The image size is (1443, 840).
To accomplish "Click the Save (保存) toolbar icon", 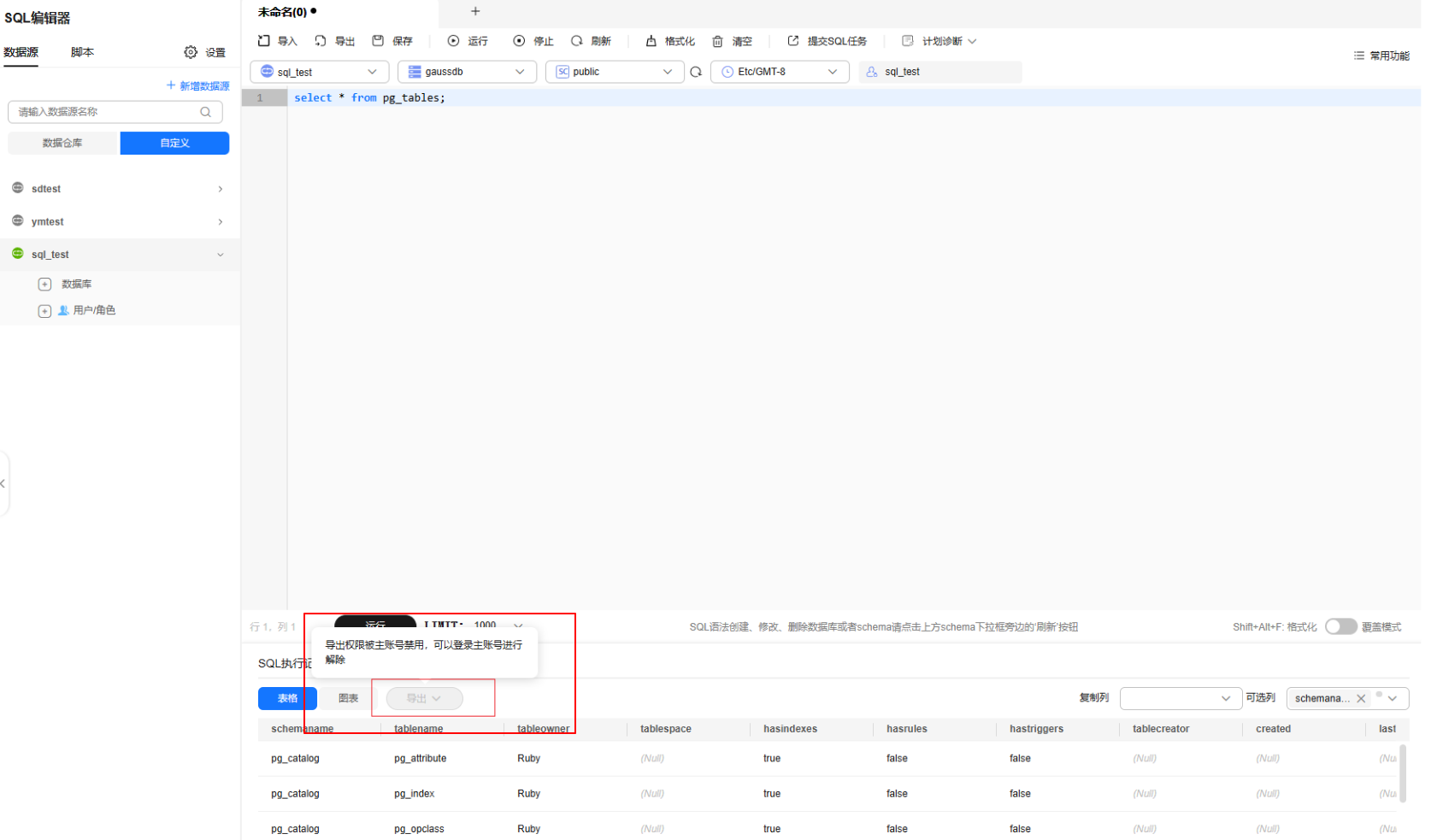I will coord(378,41).
